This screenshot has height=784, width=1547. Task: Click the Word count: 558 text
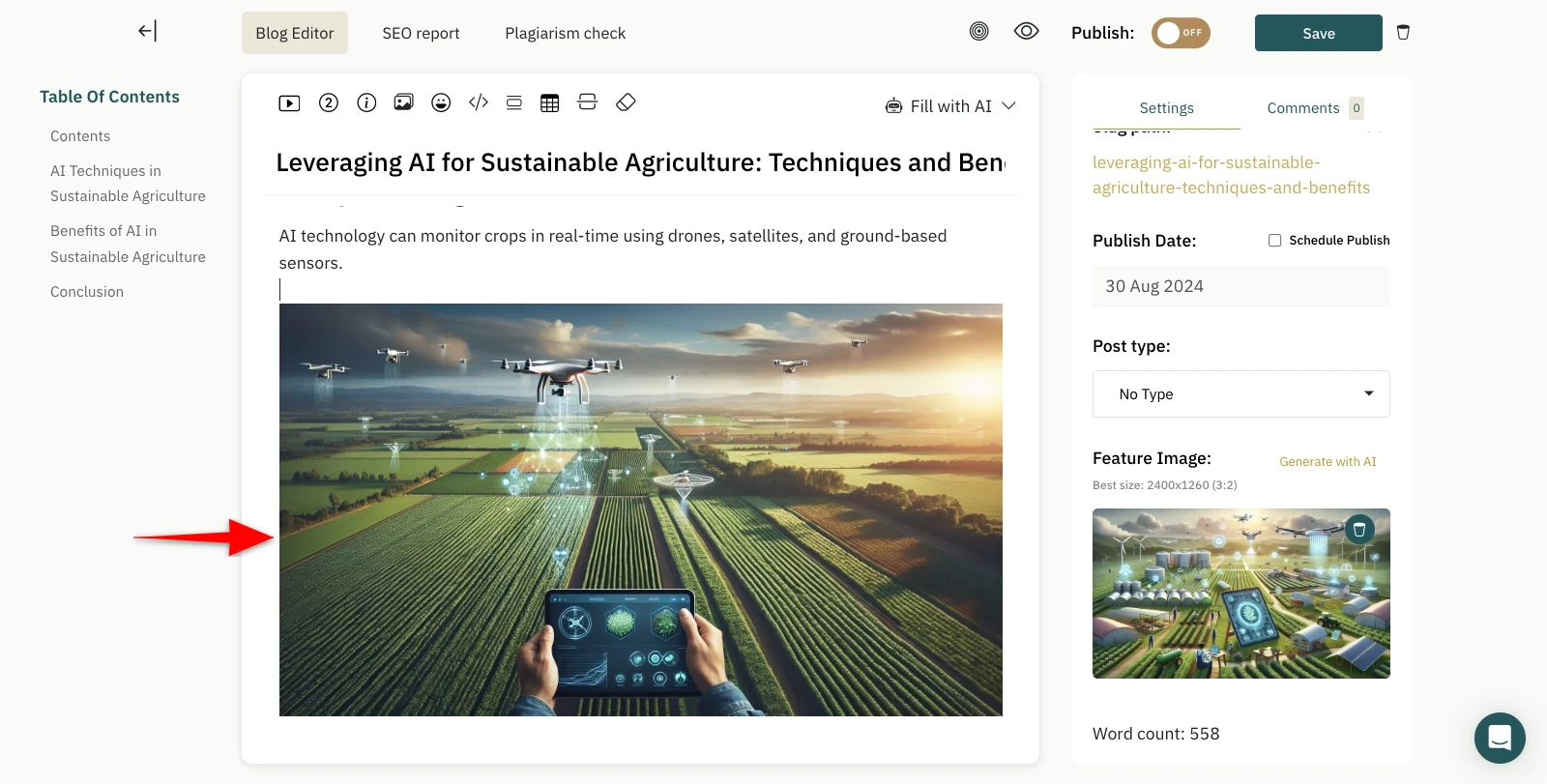coord(1155,734)
